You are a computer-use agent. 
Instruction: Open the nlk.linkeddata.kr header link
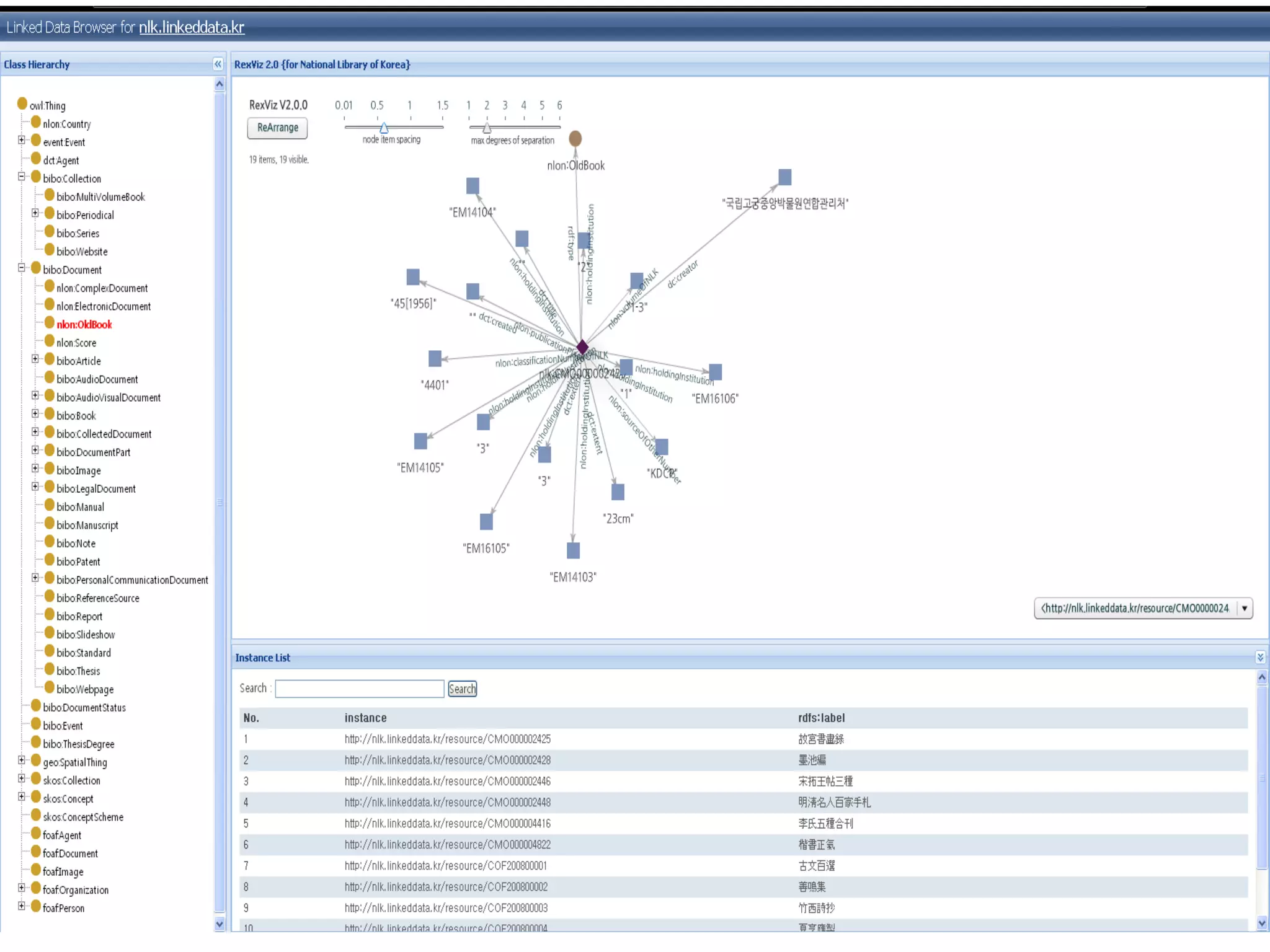pyautogui.click(x=191, y=27)
